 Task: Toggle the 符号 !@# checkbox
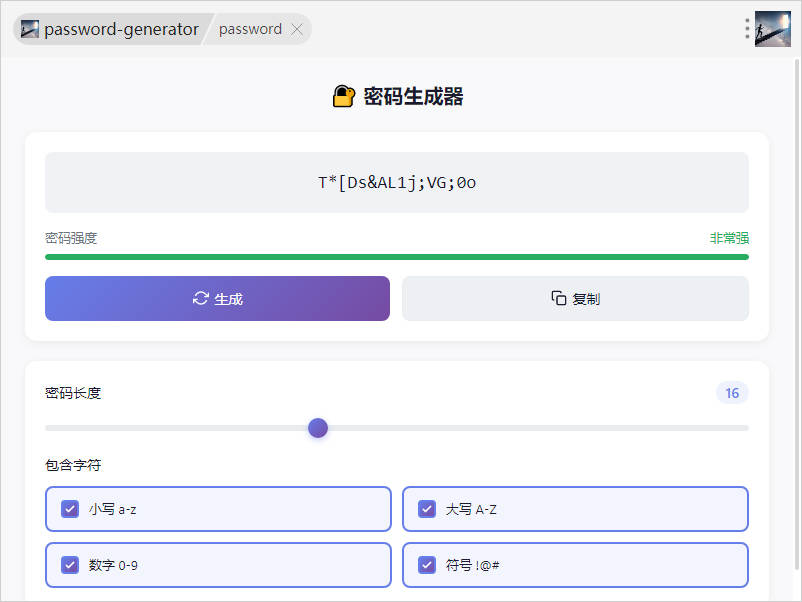pyautogui.click(x=427, y=565)
